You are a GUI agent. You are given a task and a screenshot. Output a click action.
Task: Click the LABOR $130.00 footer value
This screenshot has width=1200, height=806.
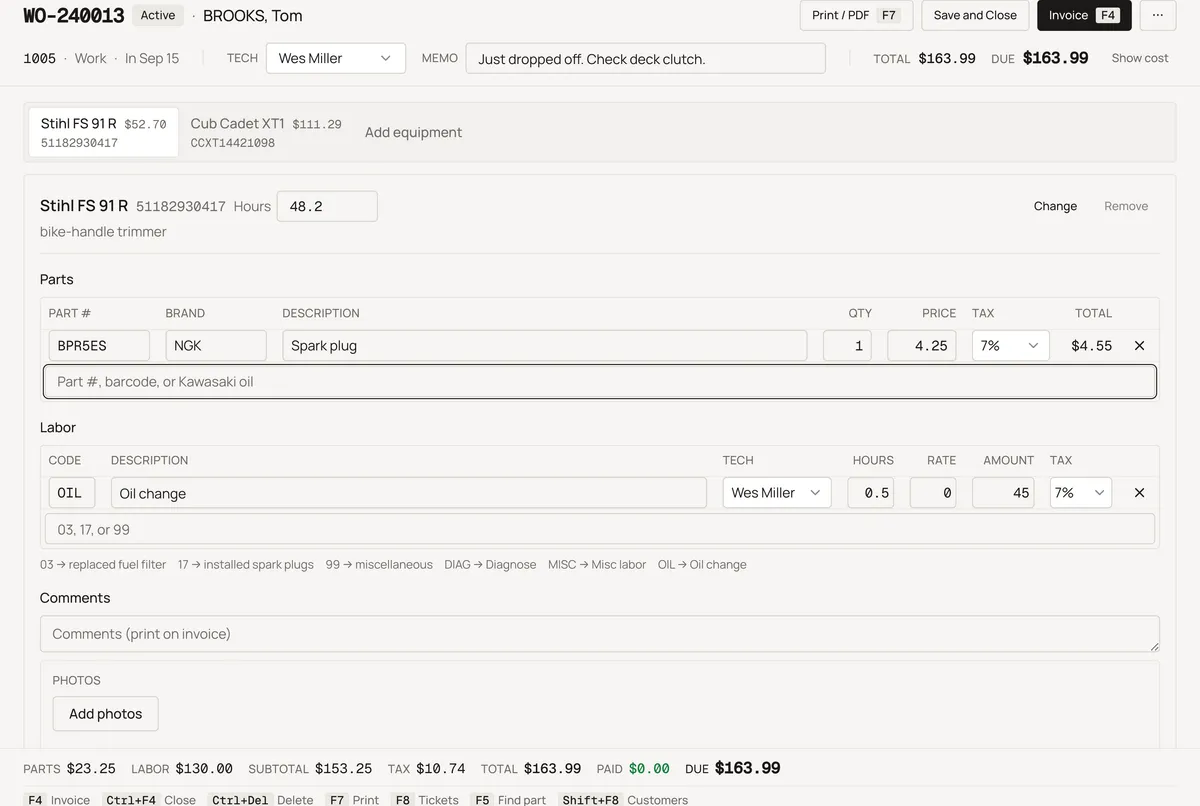coord(204,769)
